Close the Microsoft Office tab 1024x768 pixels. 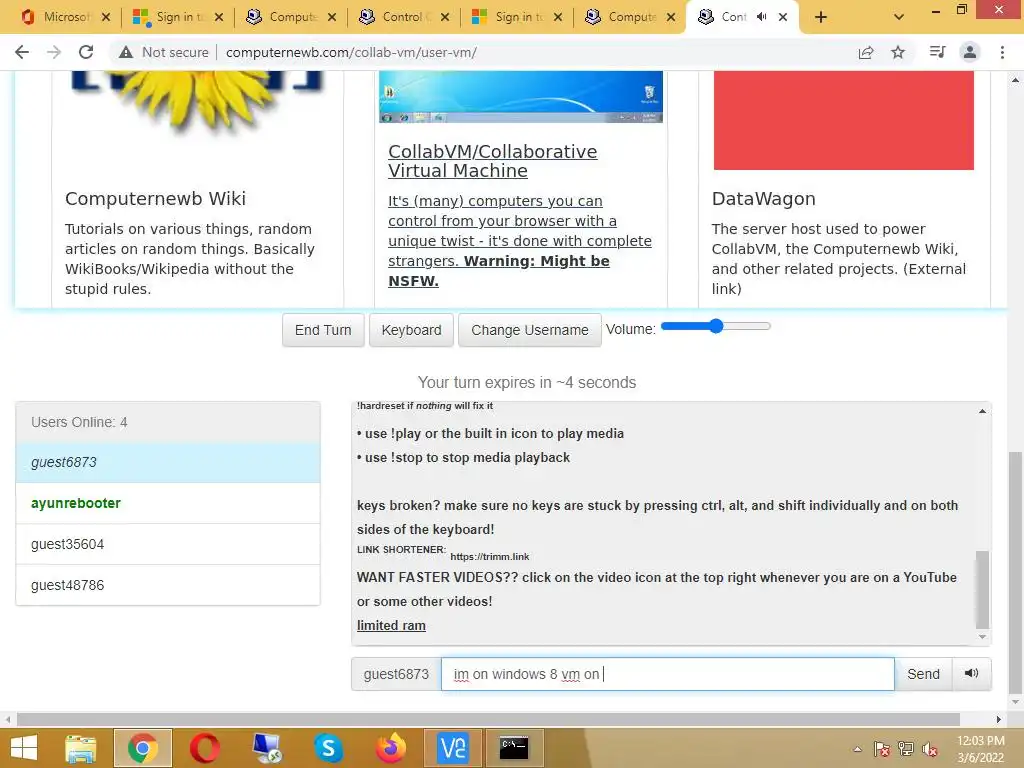(x=106, y=17)
